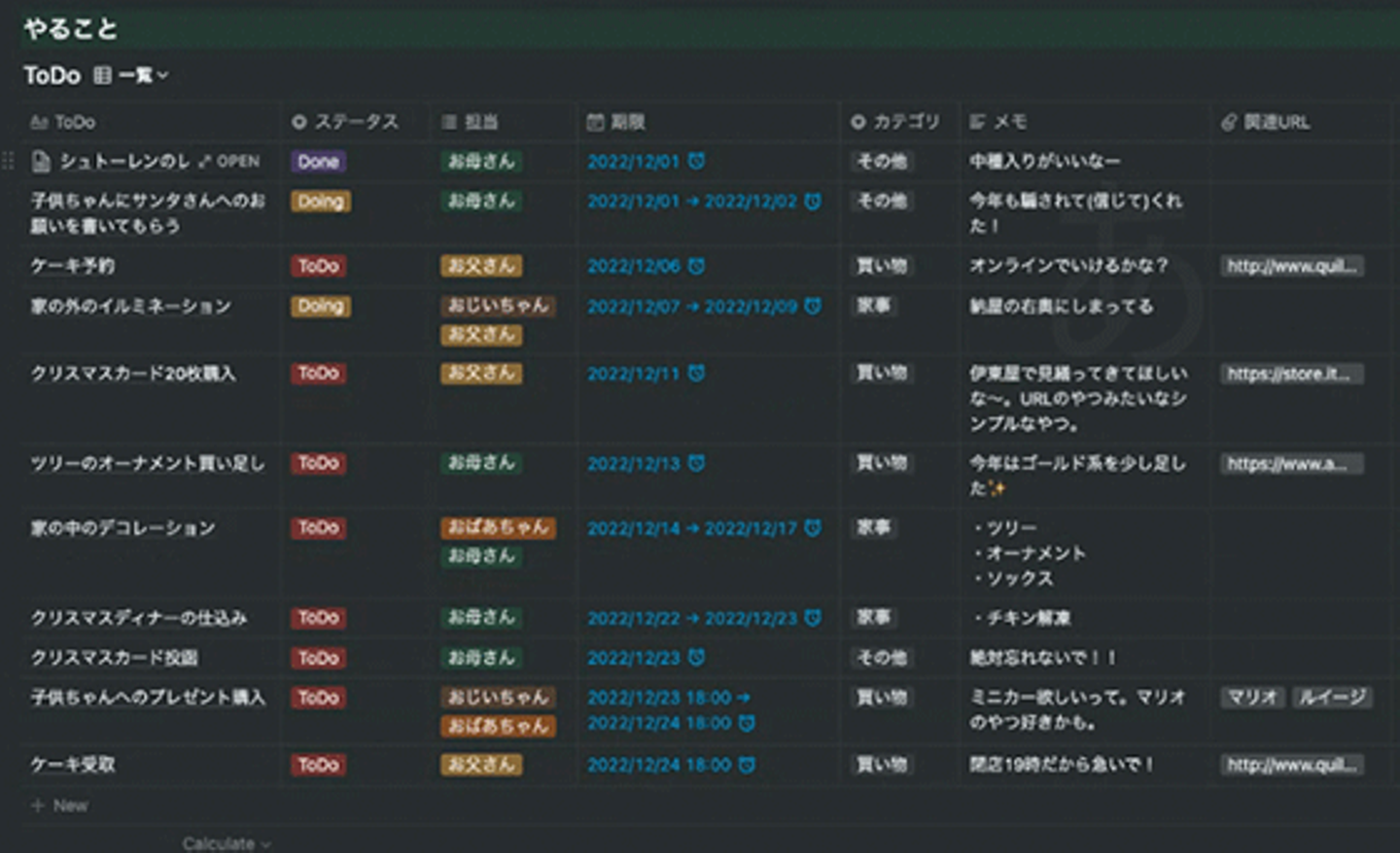Click the reminder icon in クリスマスディナーの仕込み row

[x=813, y=618]
